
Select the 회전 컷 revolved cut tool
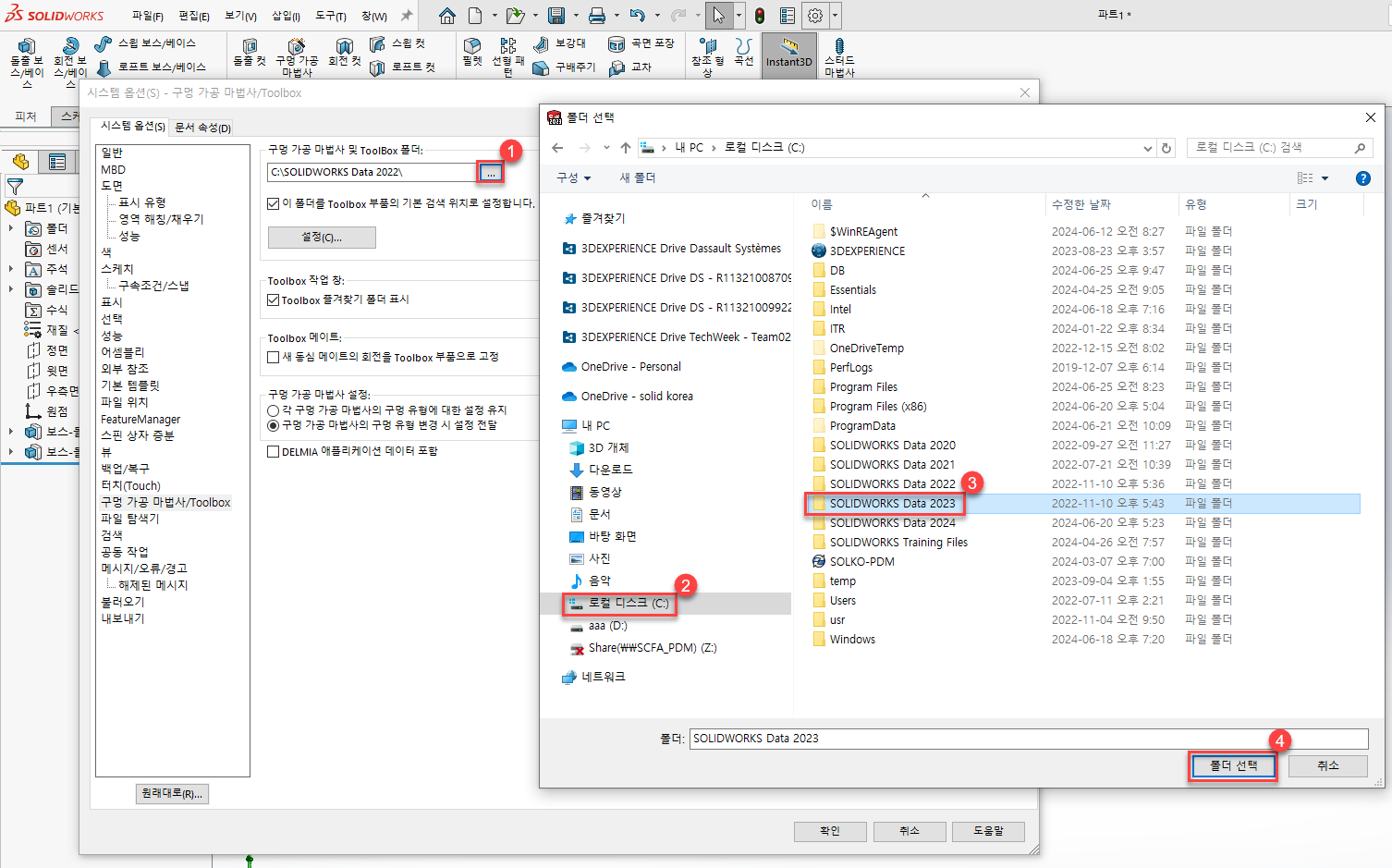point(344,53)
